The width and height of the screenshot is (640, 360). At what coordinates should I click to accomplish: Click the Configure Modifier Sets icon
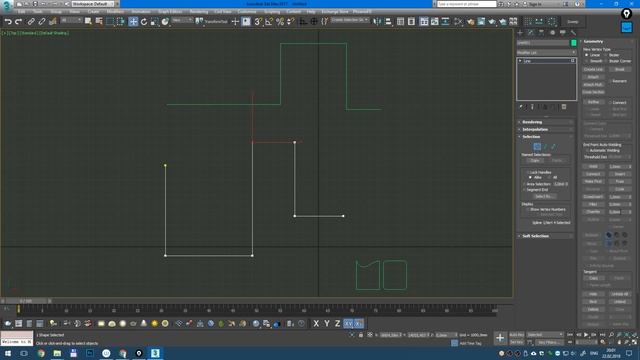[x=564, y=107]
